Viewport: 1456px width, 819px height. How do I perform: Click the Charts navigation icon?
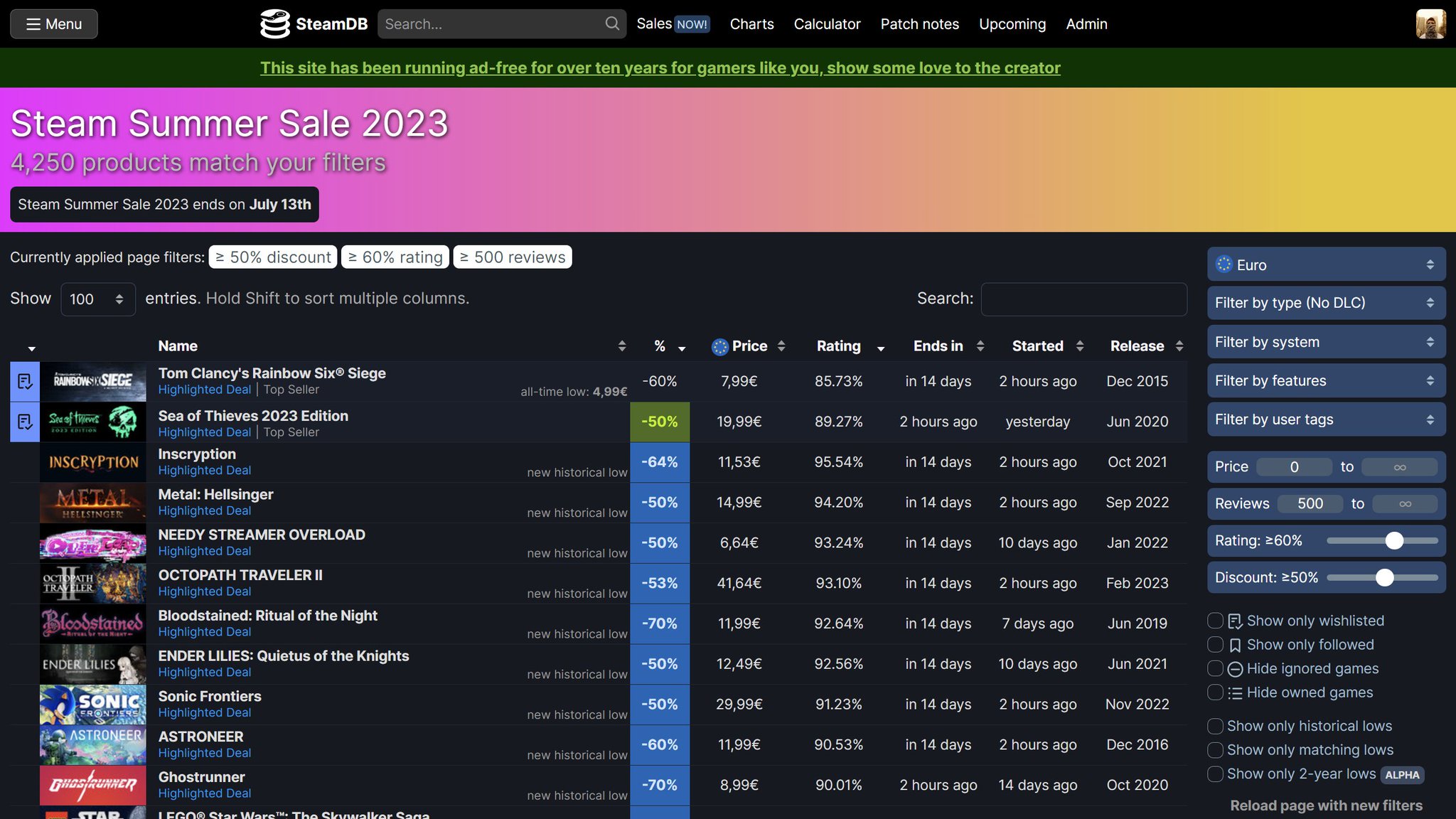coord(752,23)
